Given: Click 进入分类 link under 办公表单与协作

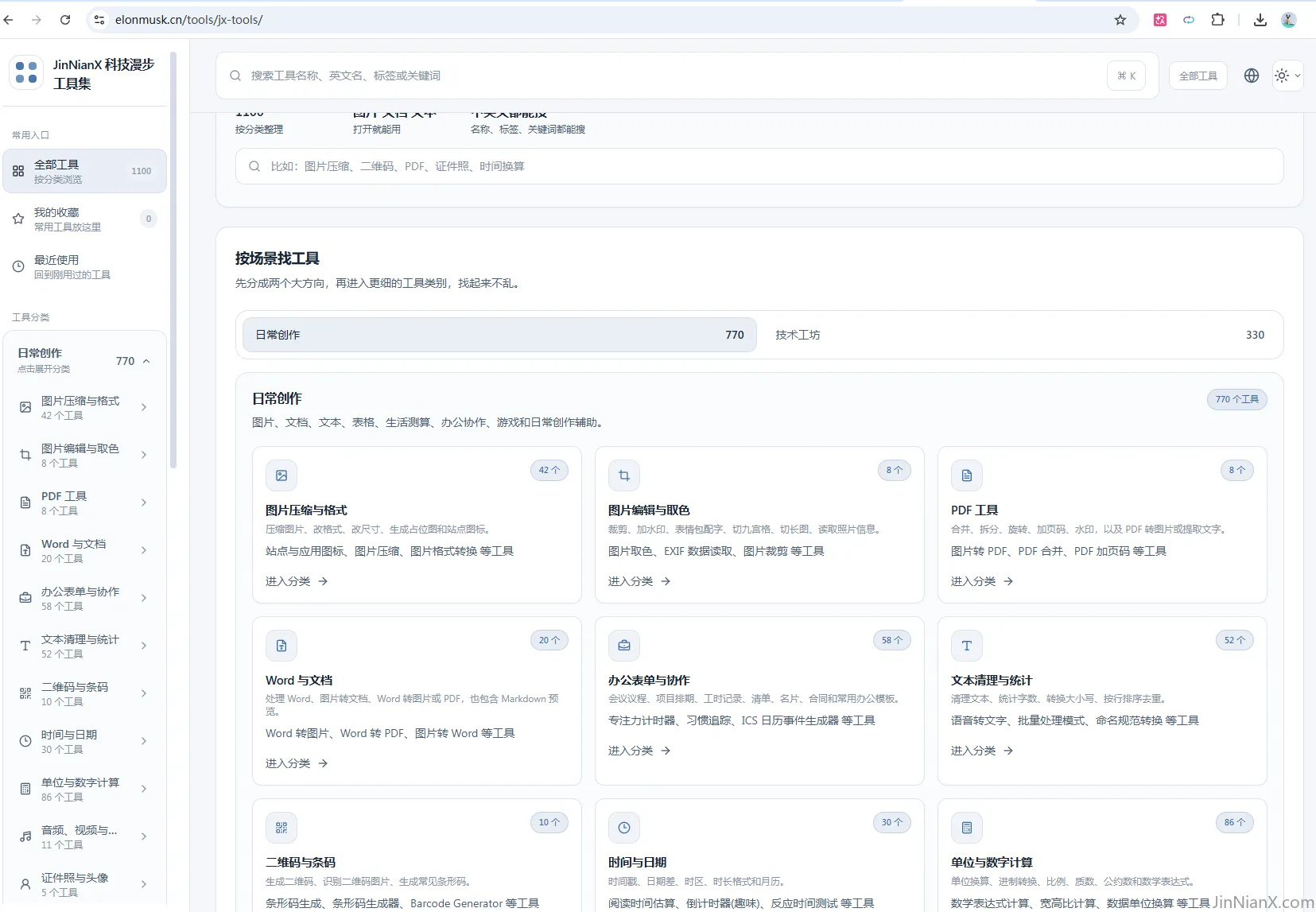Looking at the screenshot, I should point(639,751).
